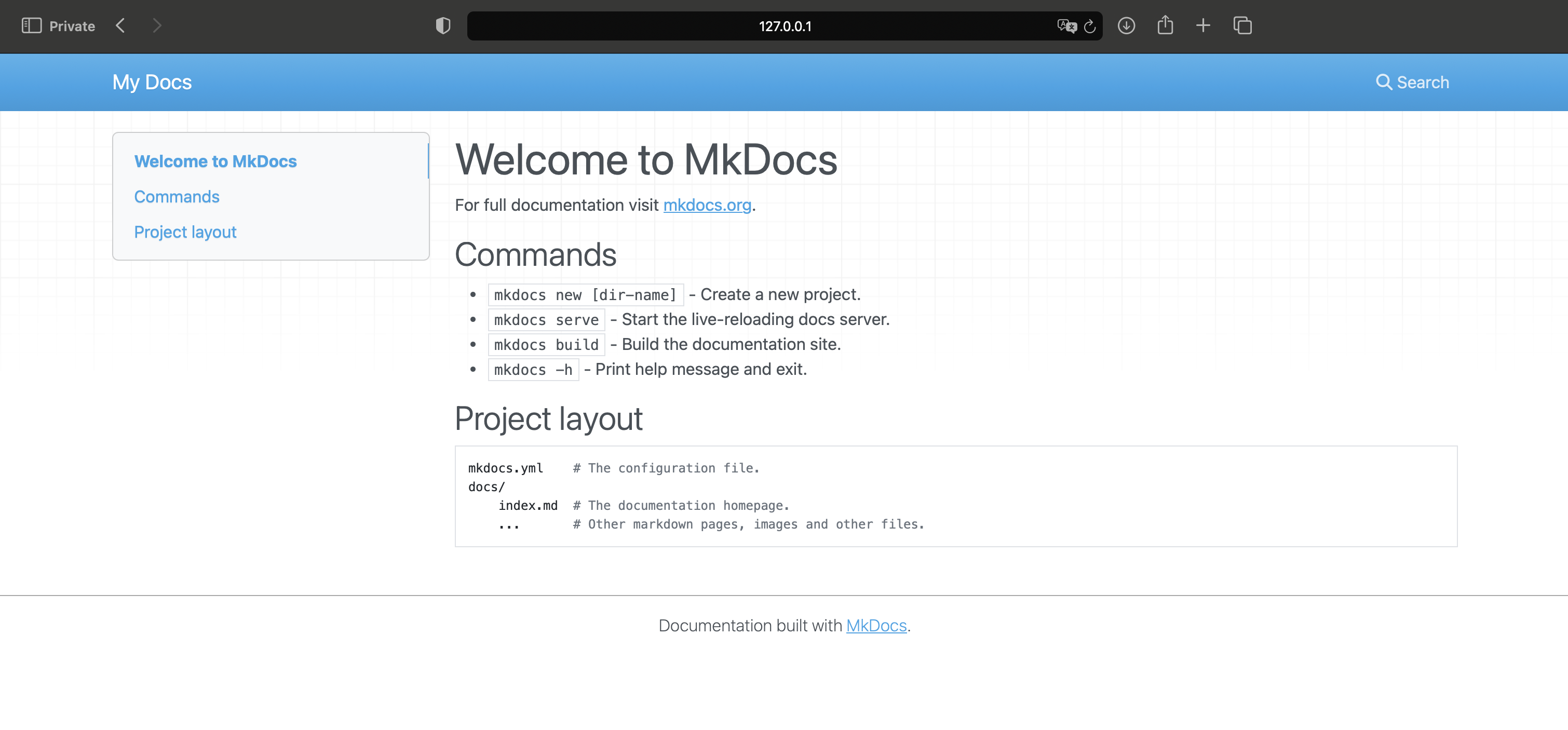Open the privacy shield report icon
Screen dimensions: 1568x730
[x=443, y=25]
